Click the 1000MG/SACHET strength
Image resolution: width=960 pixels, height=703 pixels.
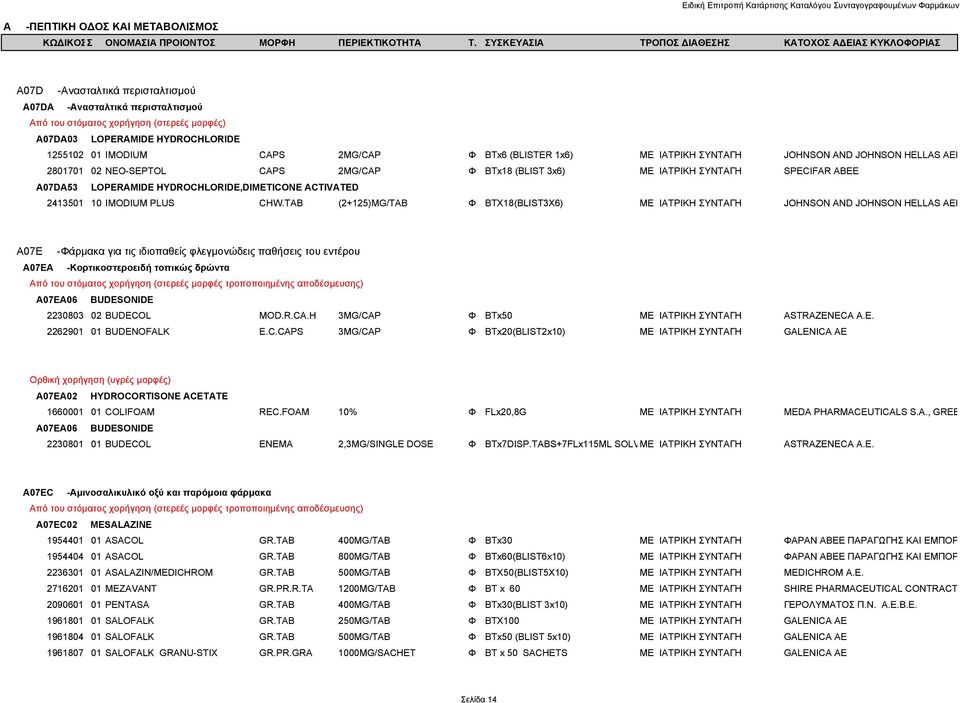coord(377,653)
